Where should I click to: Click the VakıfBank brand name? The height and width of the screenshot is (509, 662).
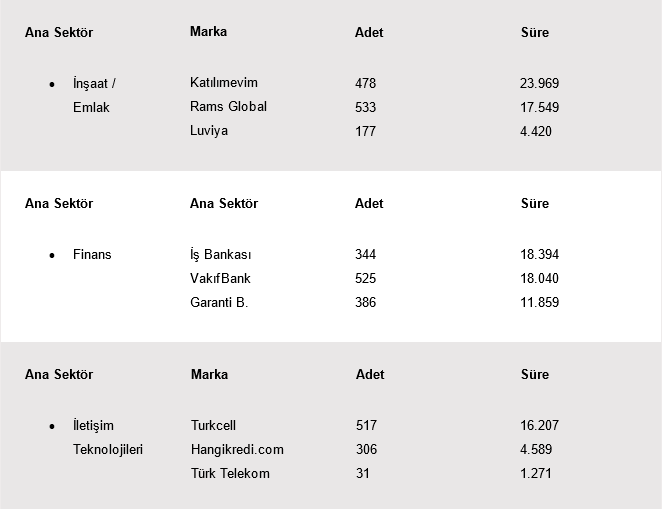coord(220,279)
